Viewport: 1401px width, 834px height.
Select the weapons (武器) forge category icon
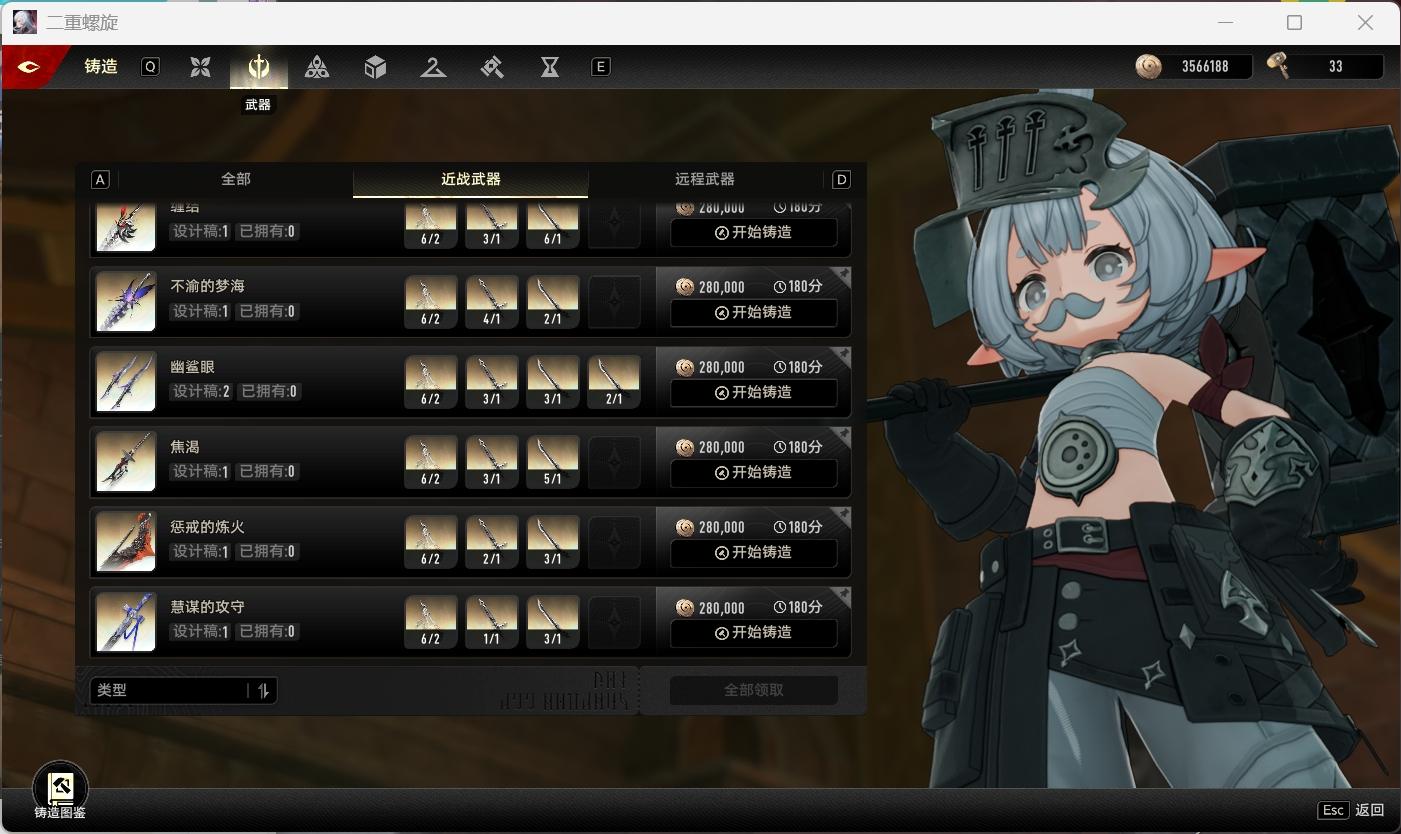click(259, 67)
